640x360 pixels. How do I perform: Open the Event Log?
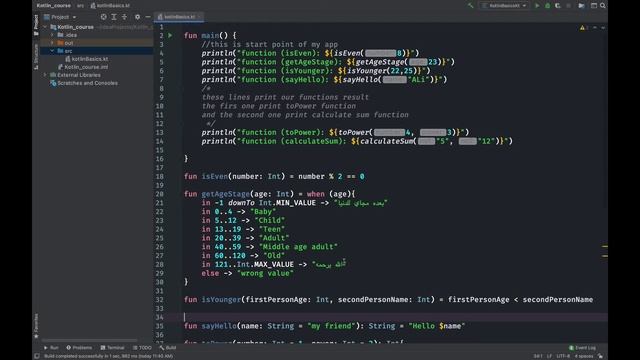tap(582, 348)
